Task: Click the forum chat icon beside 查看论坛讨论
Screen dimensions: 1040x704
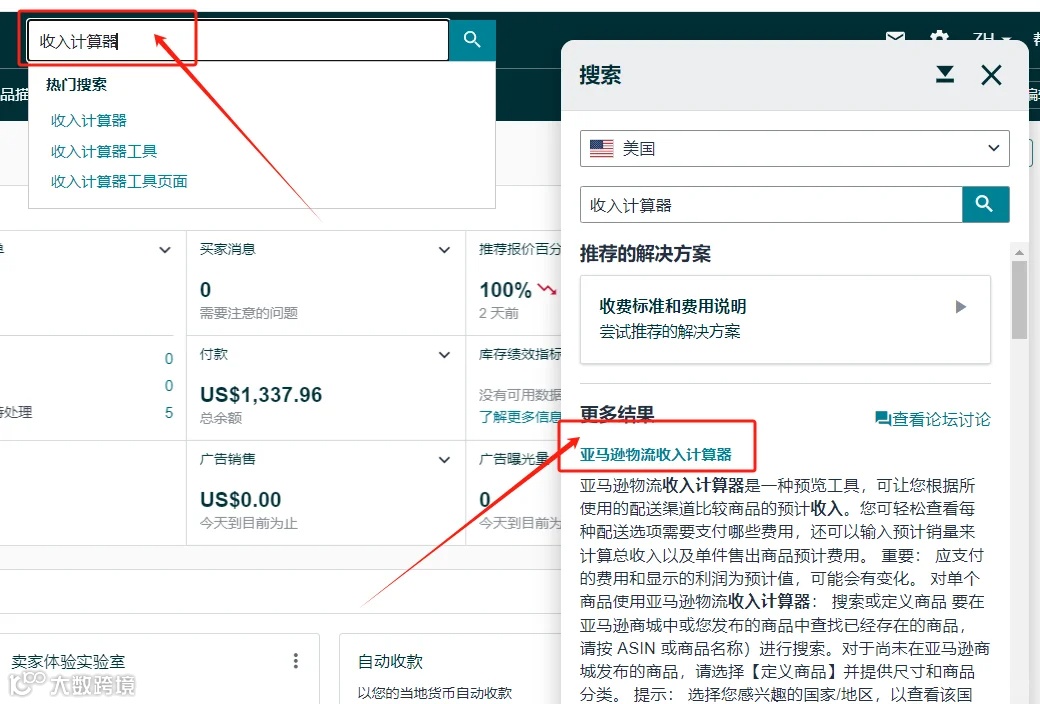Action: point(882,418)
